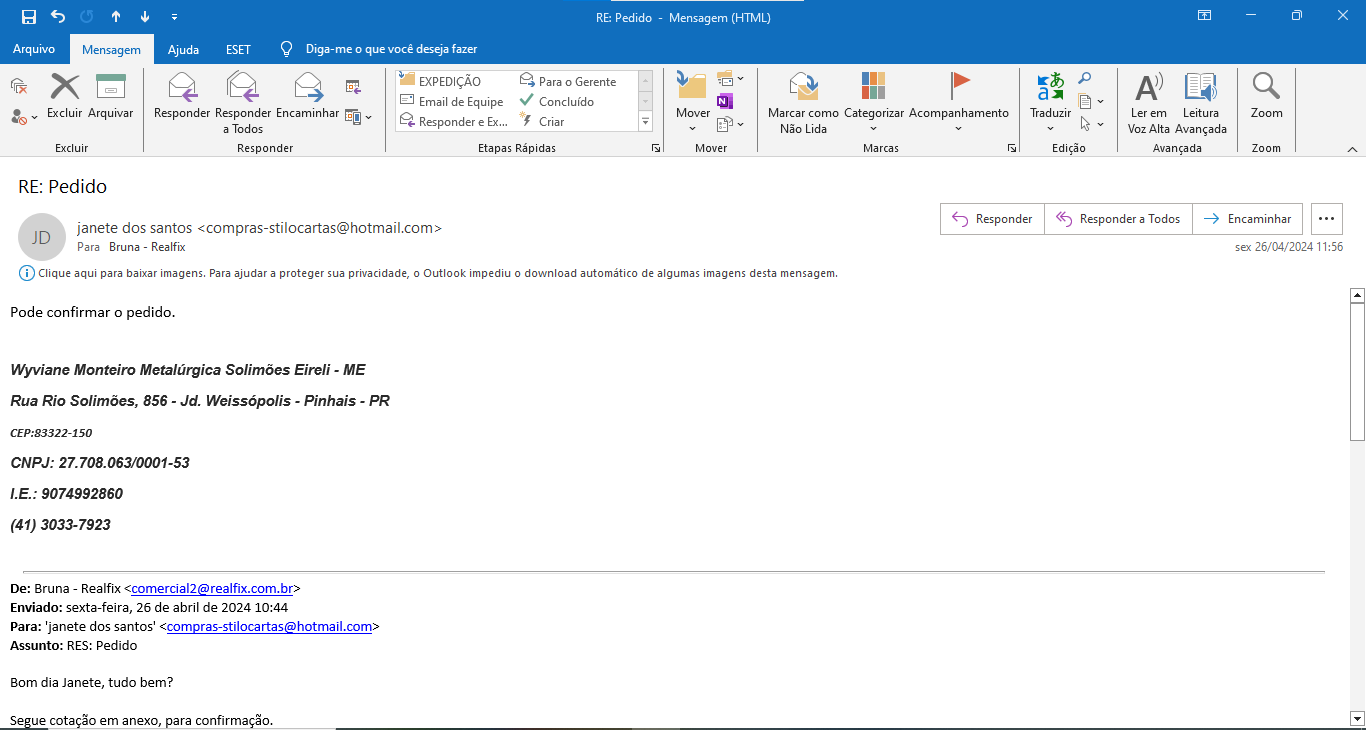Open the comercial2@realfix.com.br email link
The height and width of the screenshot is (730, 1366).
212,589
